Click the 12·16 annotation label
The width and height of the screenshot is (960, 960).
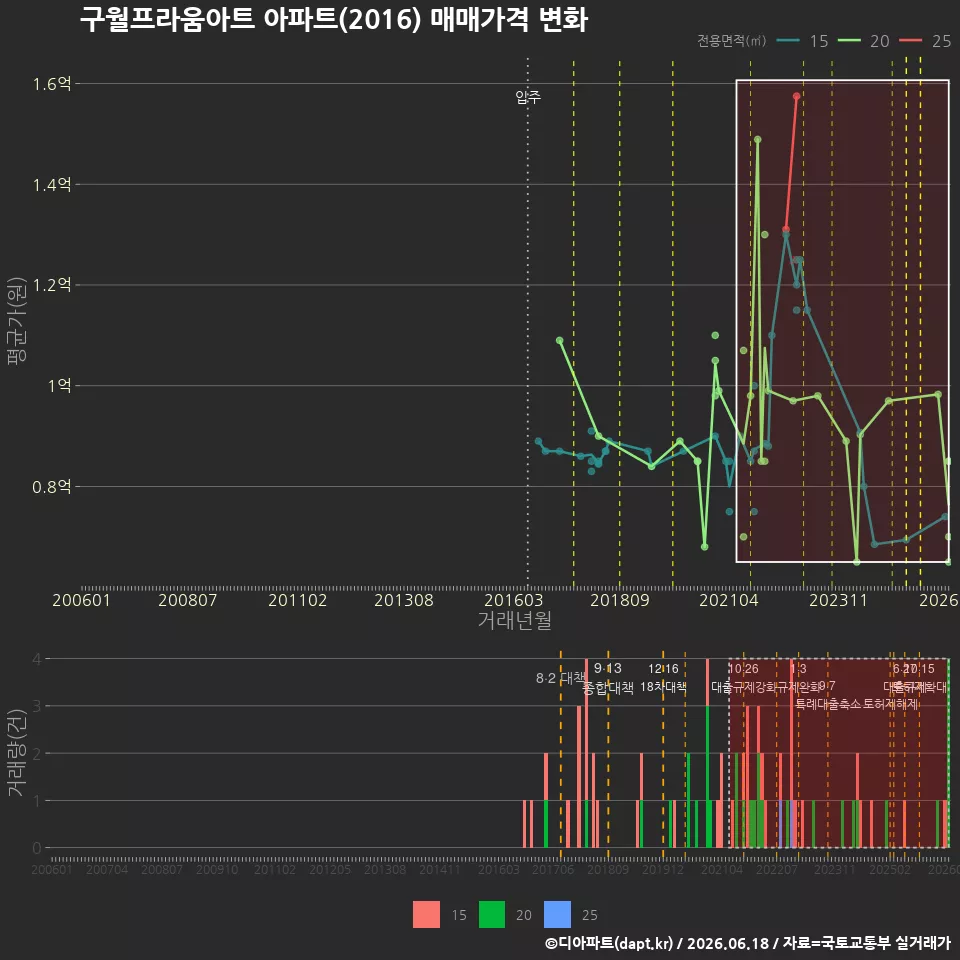(663, 669)
